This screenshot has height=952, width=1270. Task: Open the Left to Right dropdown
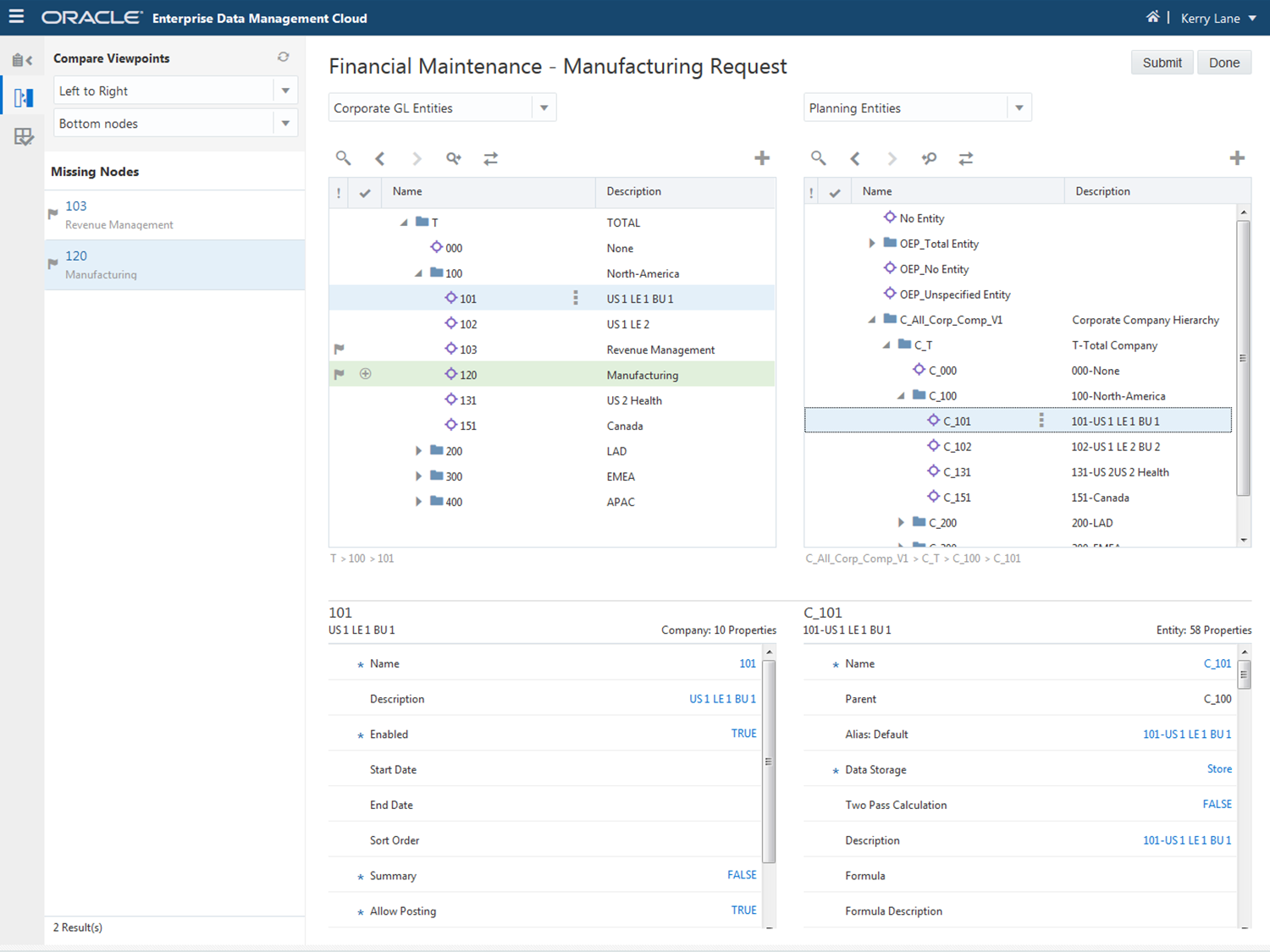[x=285, y=91]
